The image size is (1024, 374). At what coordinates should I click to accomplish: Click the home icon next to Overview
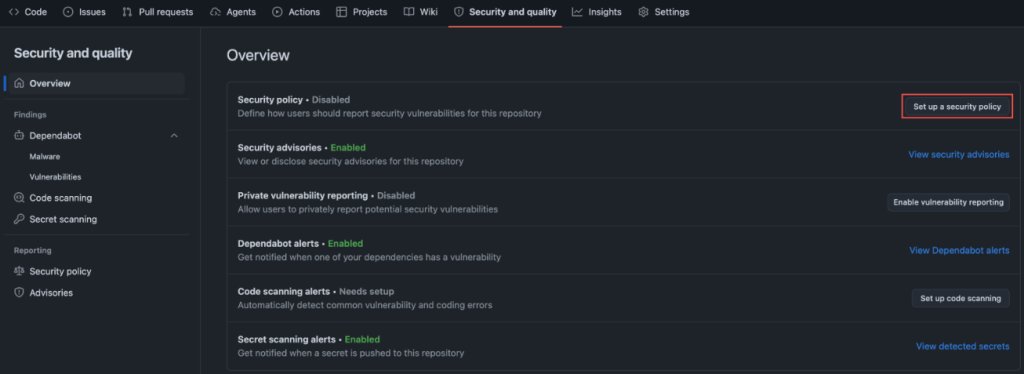click(x=19, y=84)
